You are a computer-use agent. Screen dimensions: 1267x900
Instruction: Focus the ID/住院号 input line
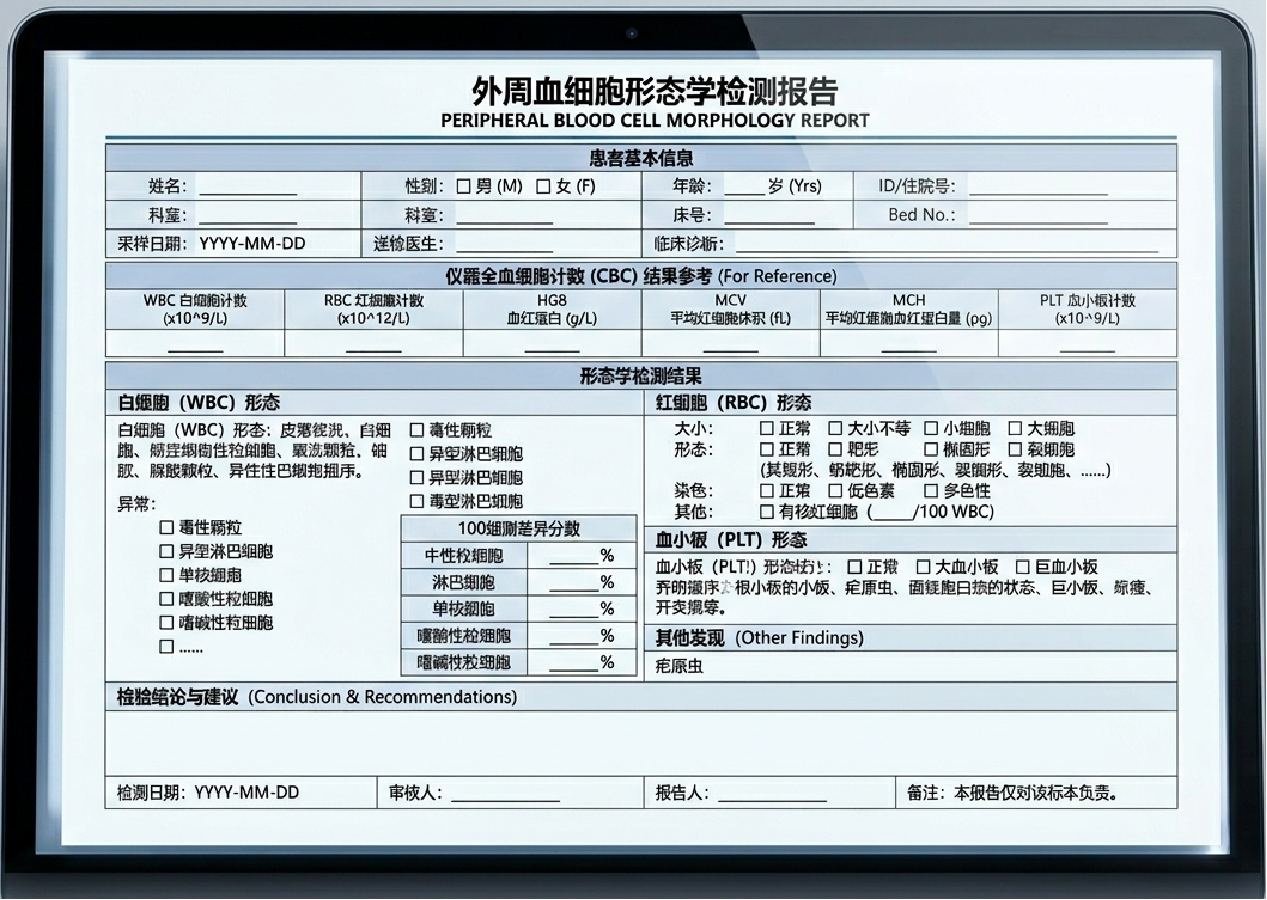[1038, 188]
